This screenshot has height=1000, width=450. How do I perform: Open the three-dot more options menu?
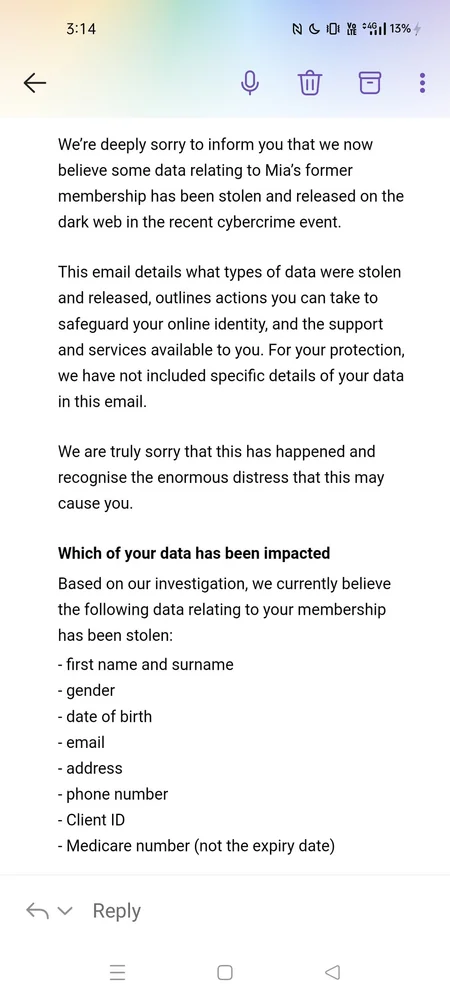click(x=422, y=83)
